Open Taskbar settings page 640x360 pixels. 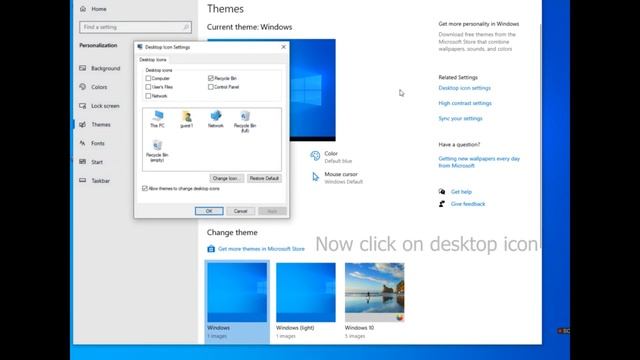coord(100,180)
